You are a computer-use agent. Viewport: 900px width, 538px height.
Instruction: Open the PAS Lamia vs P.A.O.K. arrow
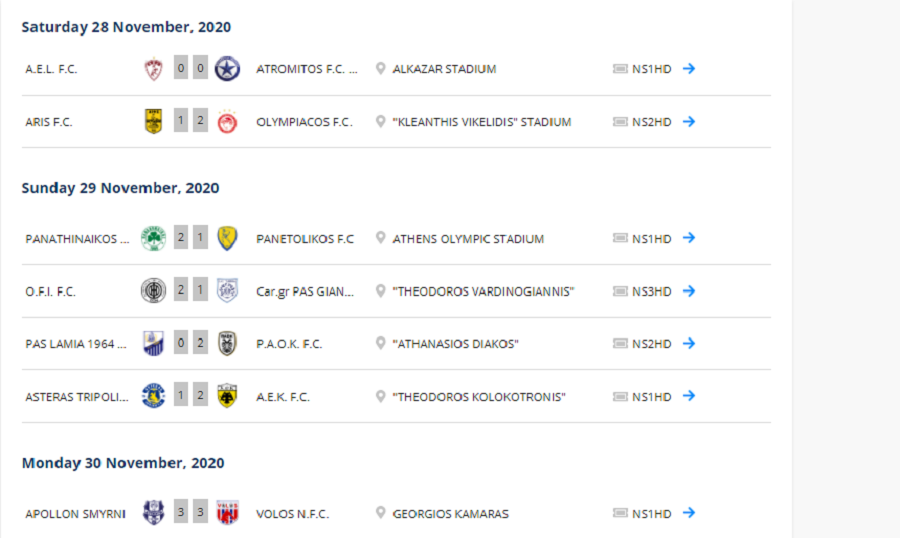pyautogui.click(x=689, y=343)
